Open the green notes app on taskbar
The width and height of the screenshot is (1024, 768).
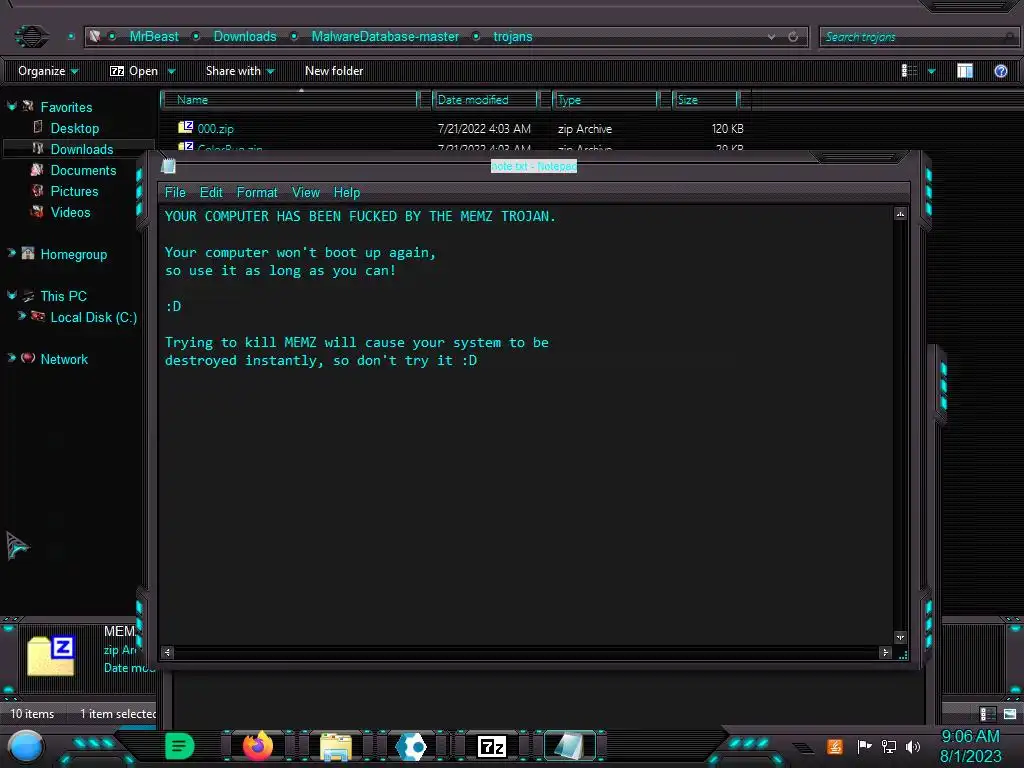click(179, 746)
